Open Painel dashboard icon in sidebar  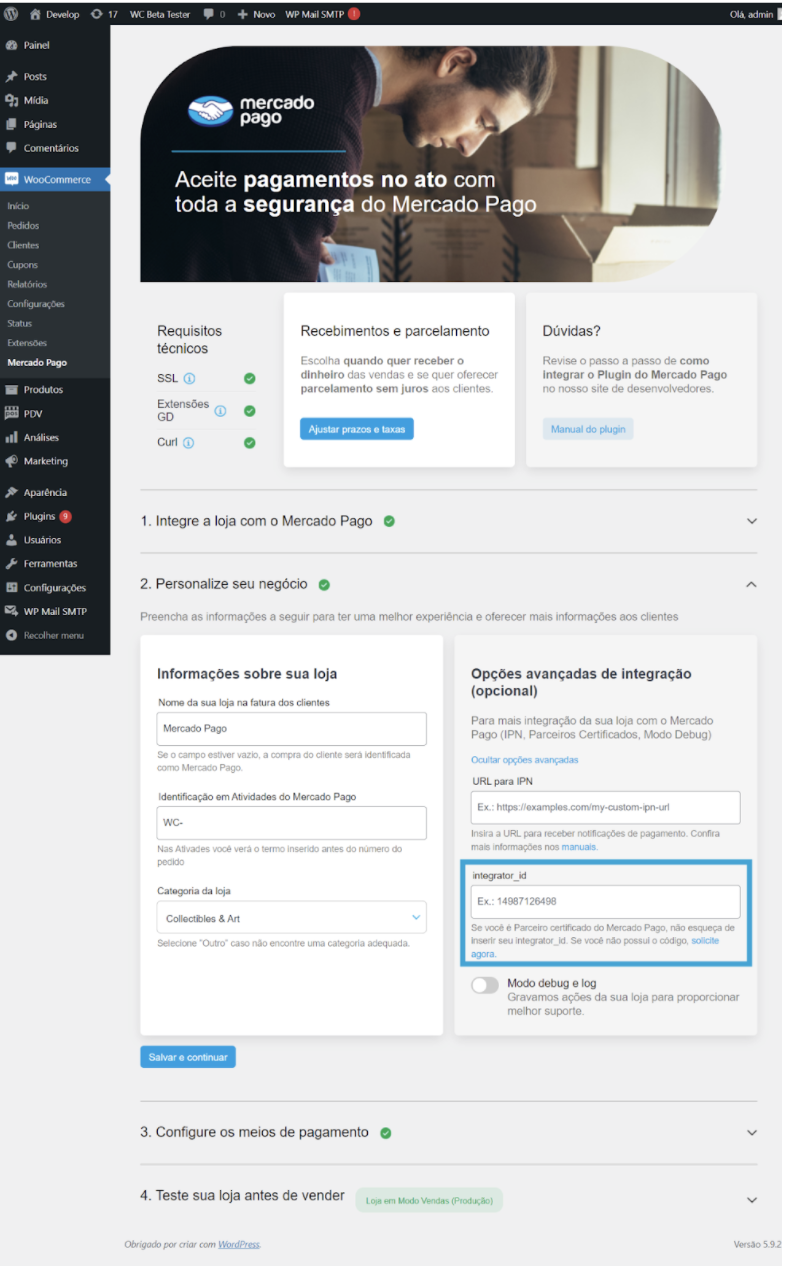click(x=11, y=45)
